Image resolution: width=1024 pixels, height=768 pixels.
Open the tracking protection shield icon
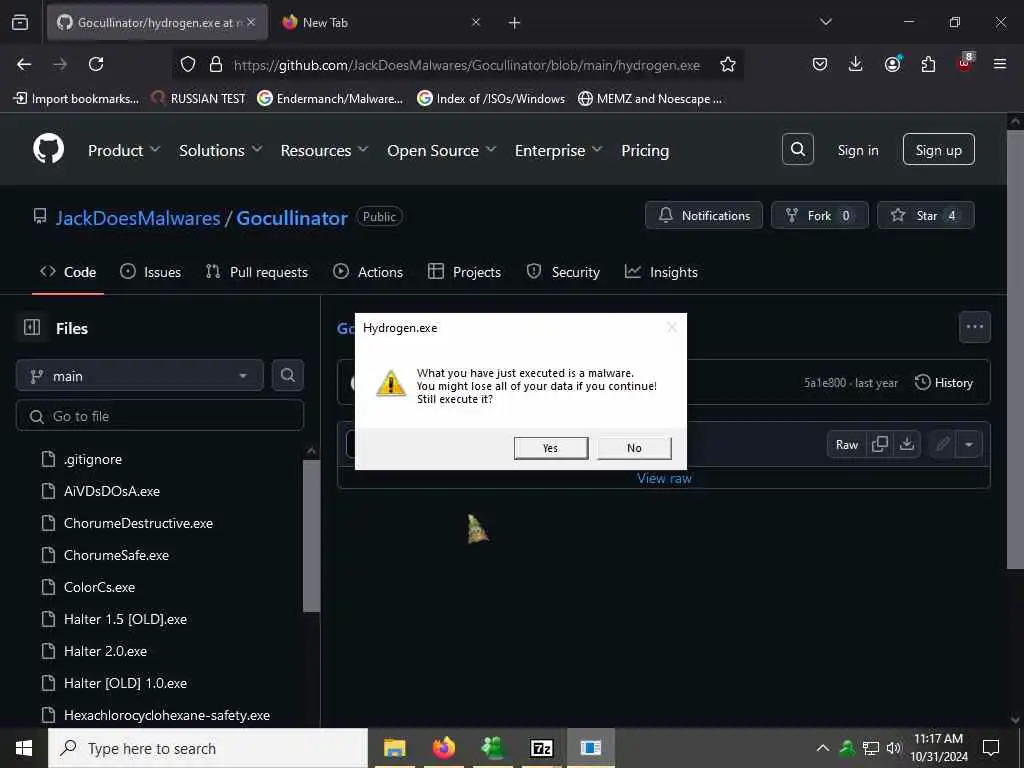tap(188, 64)
